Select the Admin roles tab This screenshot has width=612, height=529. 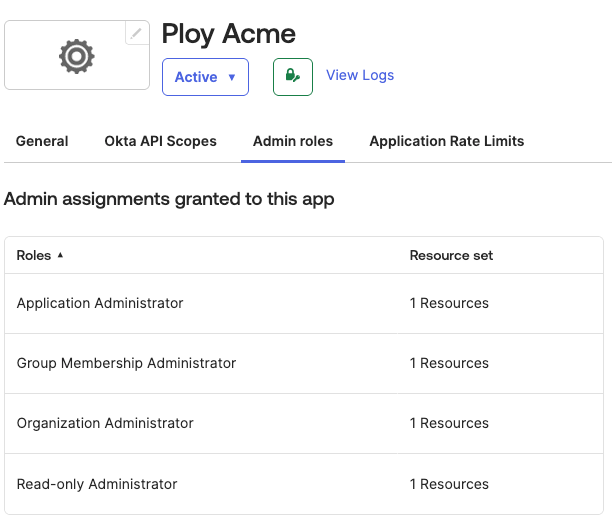point(293,141)
